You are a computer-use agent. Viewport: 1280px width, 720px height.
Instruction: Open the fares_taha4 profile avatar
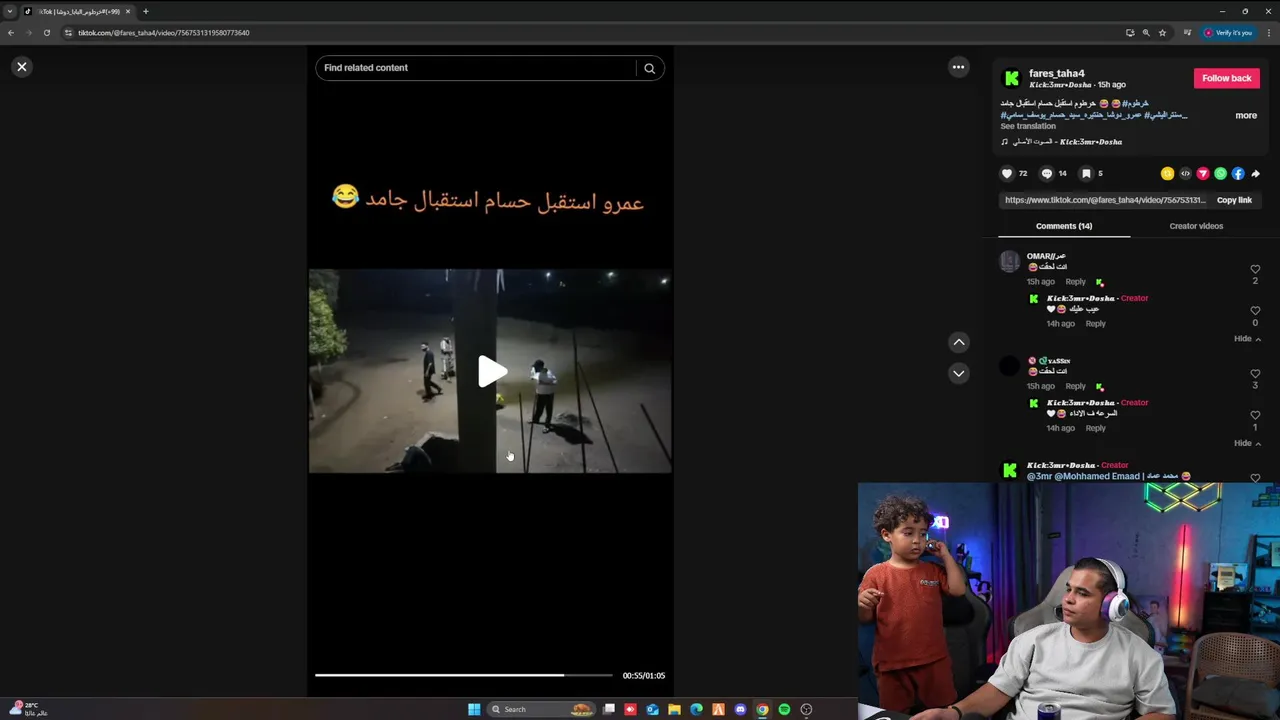[x=1011, y=78]
